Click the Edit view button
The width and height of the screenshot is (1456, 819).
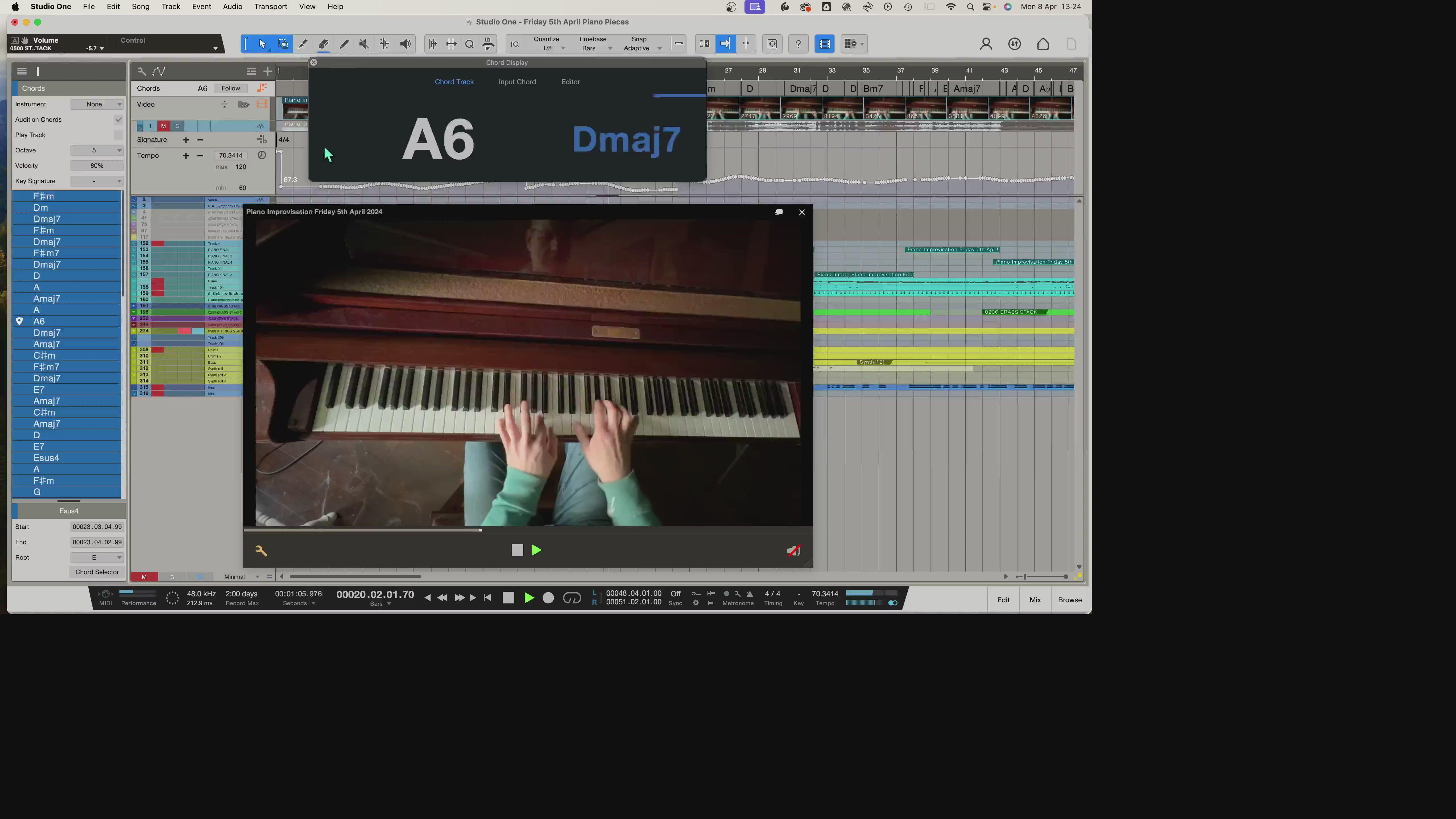pyautogui.click(x=1003, y=600)
